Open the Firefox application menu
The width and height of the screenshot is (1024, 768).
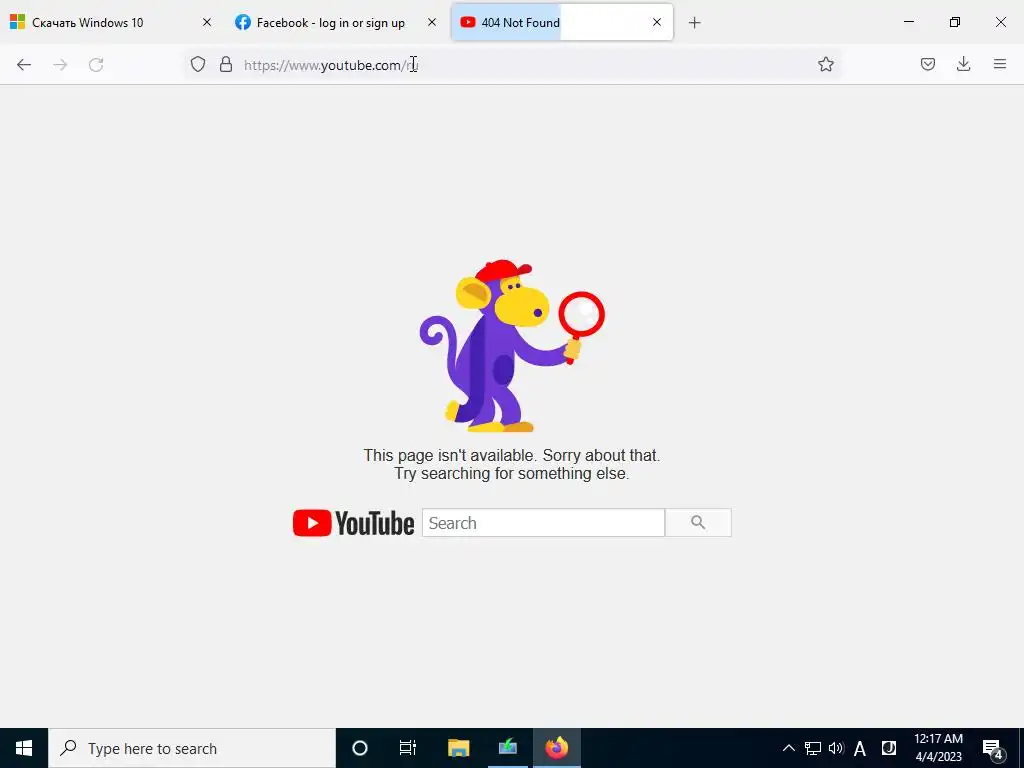(x=999, y=64)
